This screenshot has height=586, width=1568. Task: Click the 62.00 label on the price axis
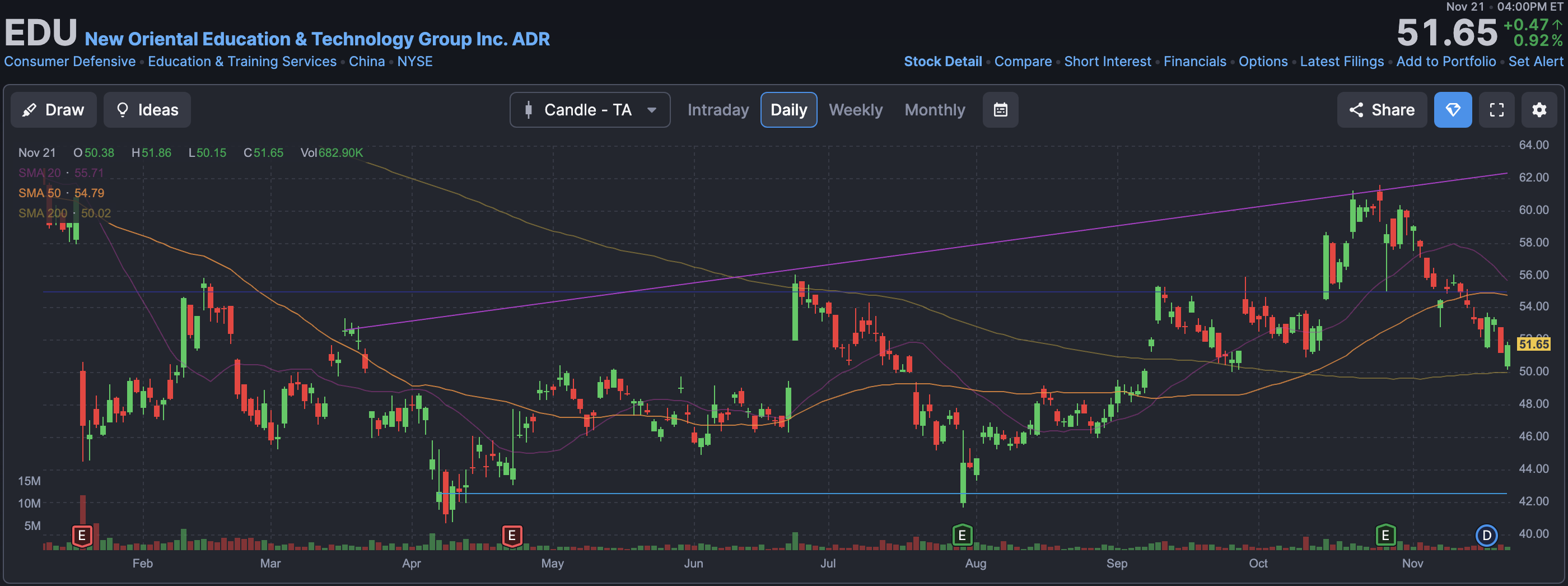(x=1533, y=177)
